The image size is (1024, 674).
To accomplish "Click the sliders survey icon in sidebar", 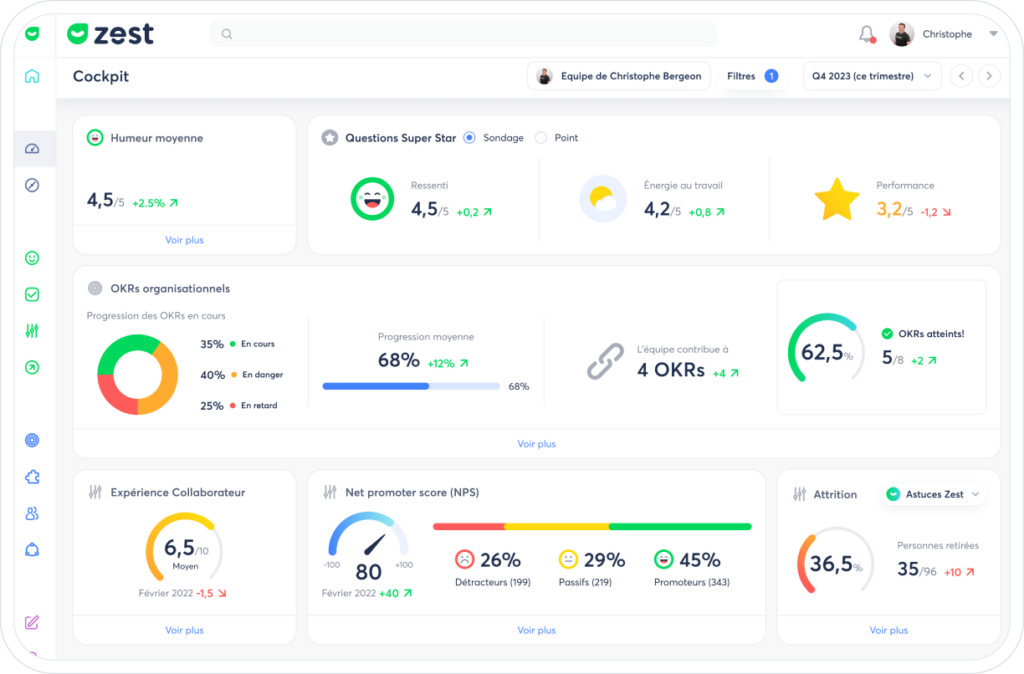I will coord(32,331).
